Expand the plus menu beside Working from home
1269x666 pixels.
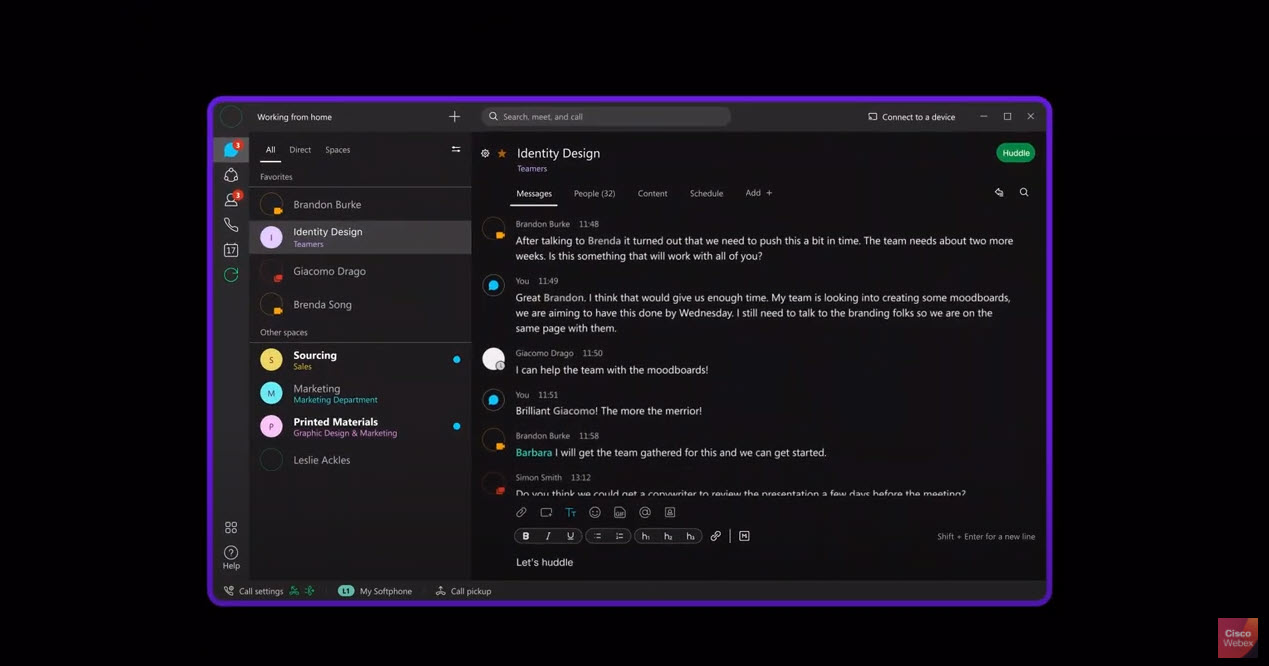coord(454,117)
